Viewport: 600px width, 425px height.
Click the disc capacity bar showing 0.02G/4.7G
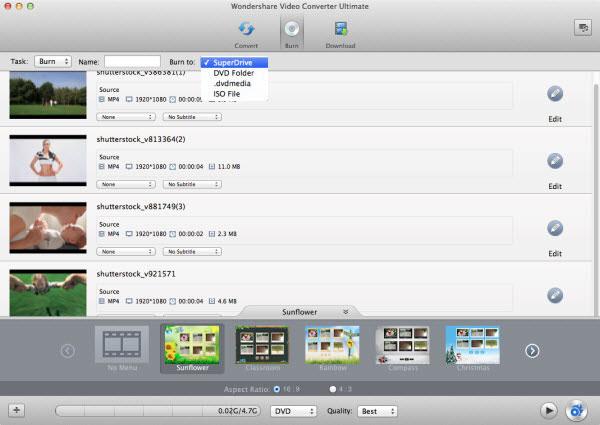coord(158,411)
